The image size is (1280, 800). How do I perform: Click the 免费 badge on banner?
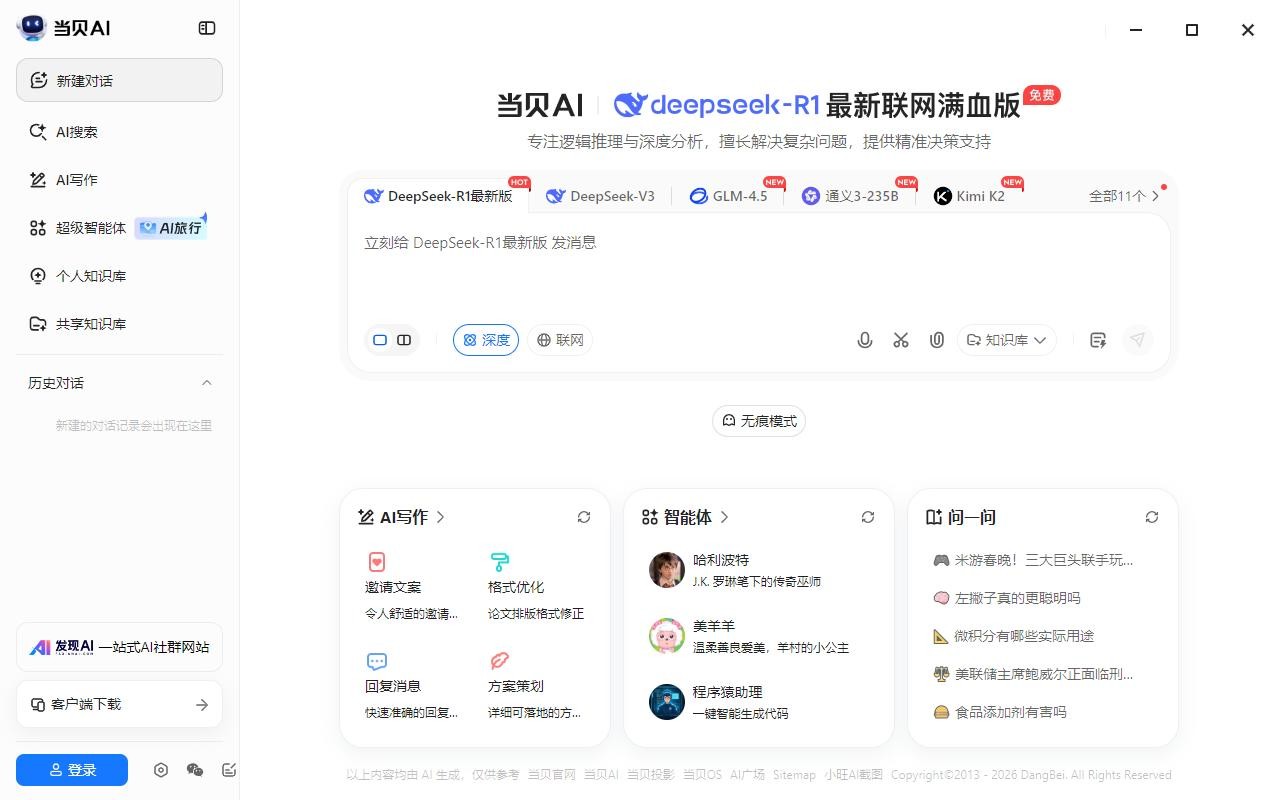tap(1042, 95)
